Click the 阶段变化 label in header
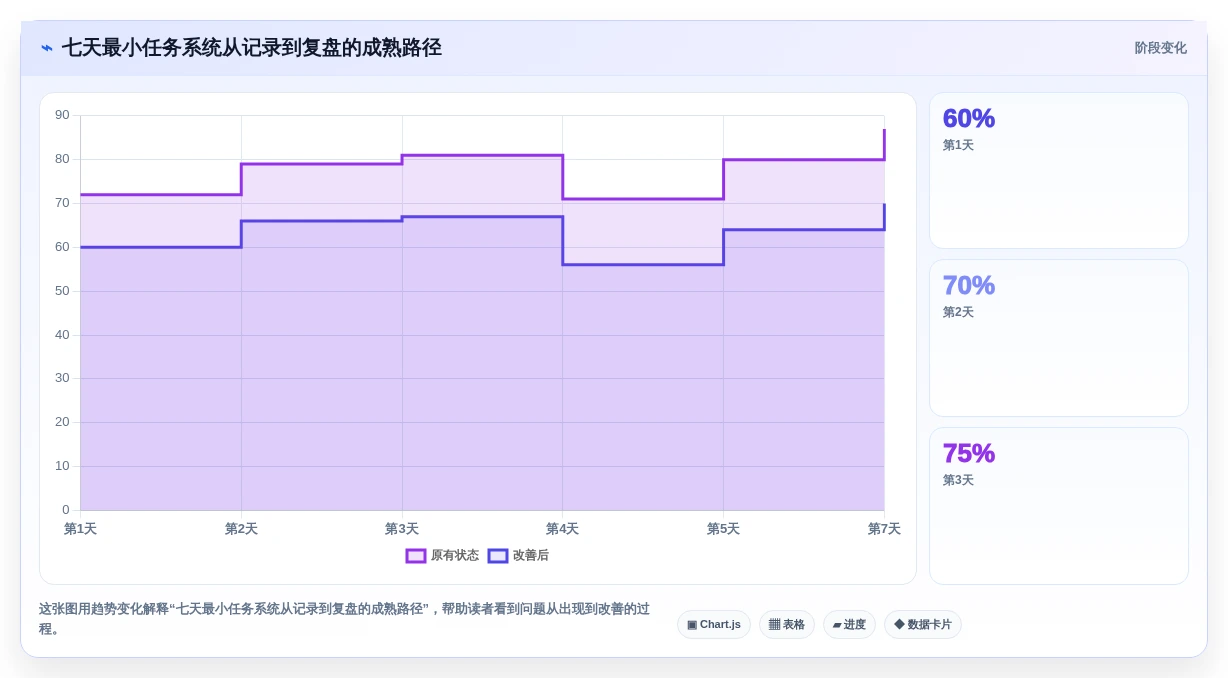1228x678 pixels. click(x=1160, y=48)
